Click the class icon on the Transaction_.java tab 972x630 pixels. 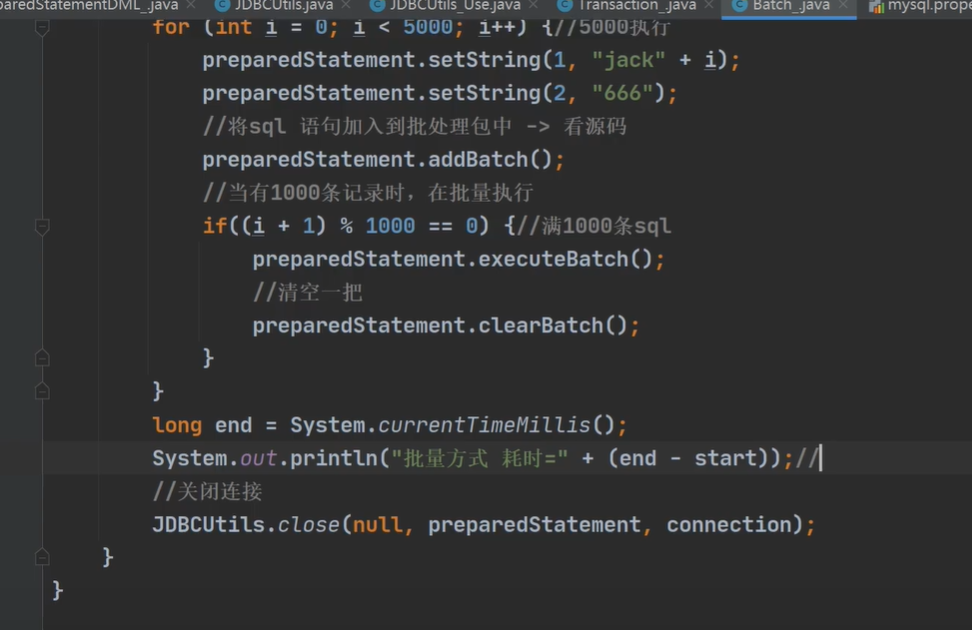coord(565,6)
